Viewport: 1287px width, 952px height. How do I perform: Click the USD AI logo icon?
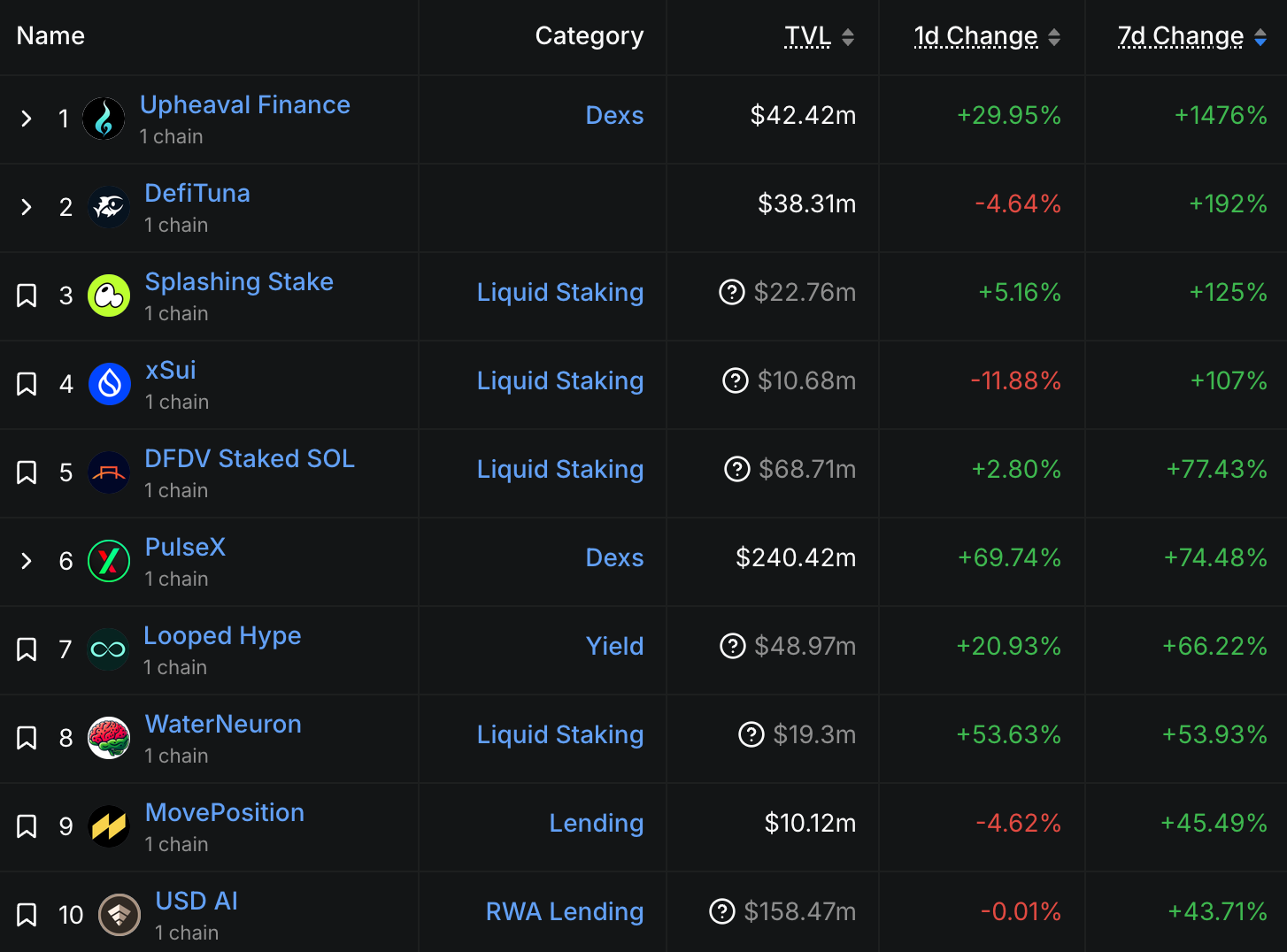coord(119,915)
